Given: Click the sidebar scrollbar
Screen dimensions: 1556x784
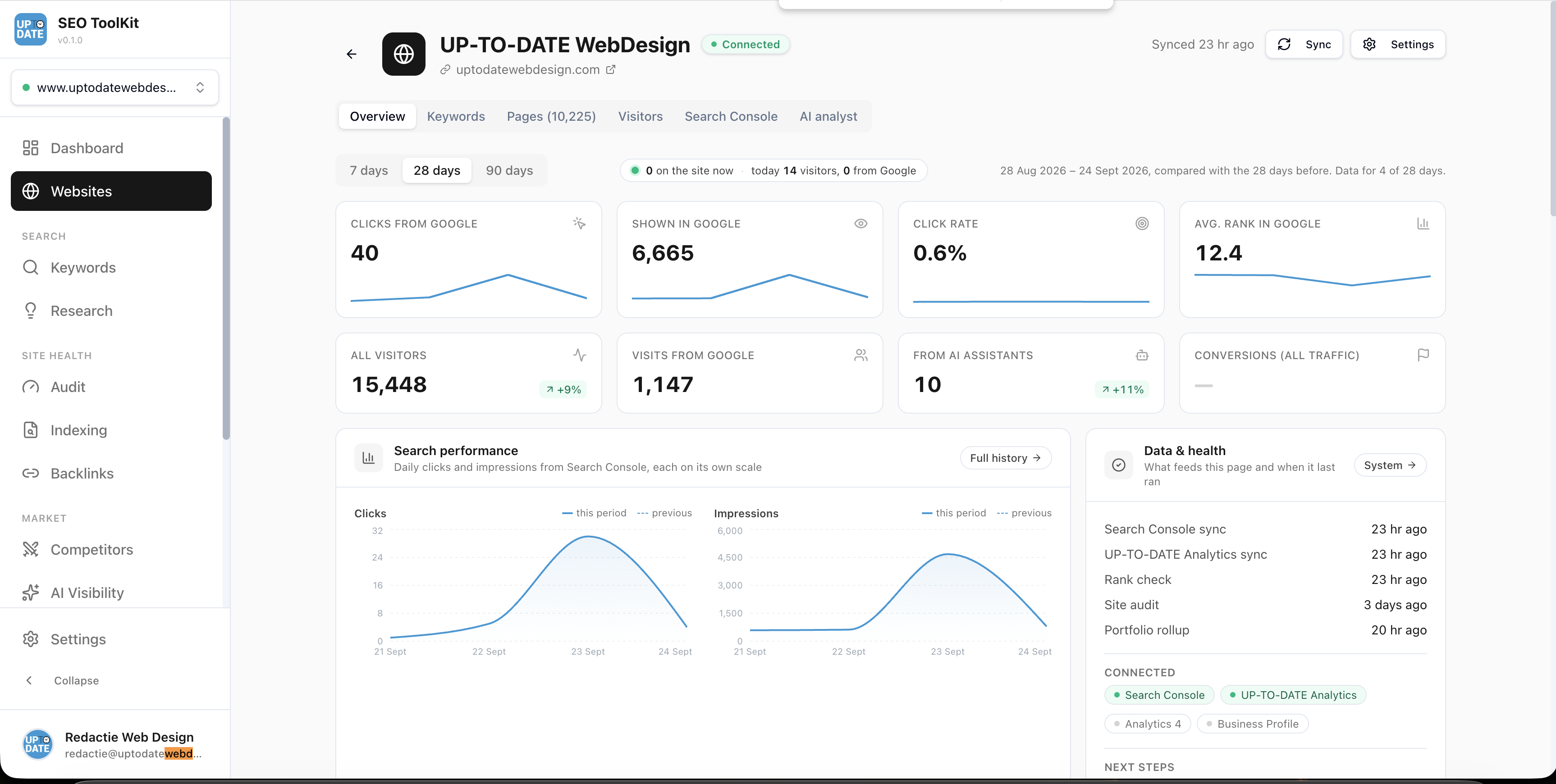Looking at the screenshot, I should coord(226,278).
